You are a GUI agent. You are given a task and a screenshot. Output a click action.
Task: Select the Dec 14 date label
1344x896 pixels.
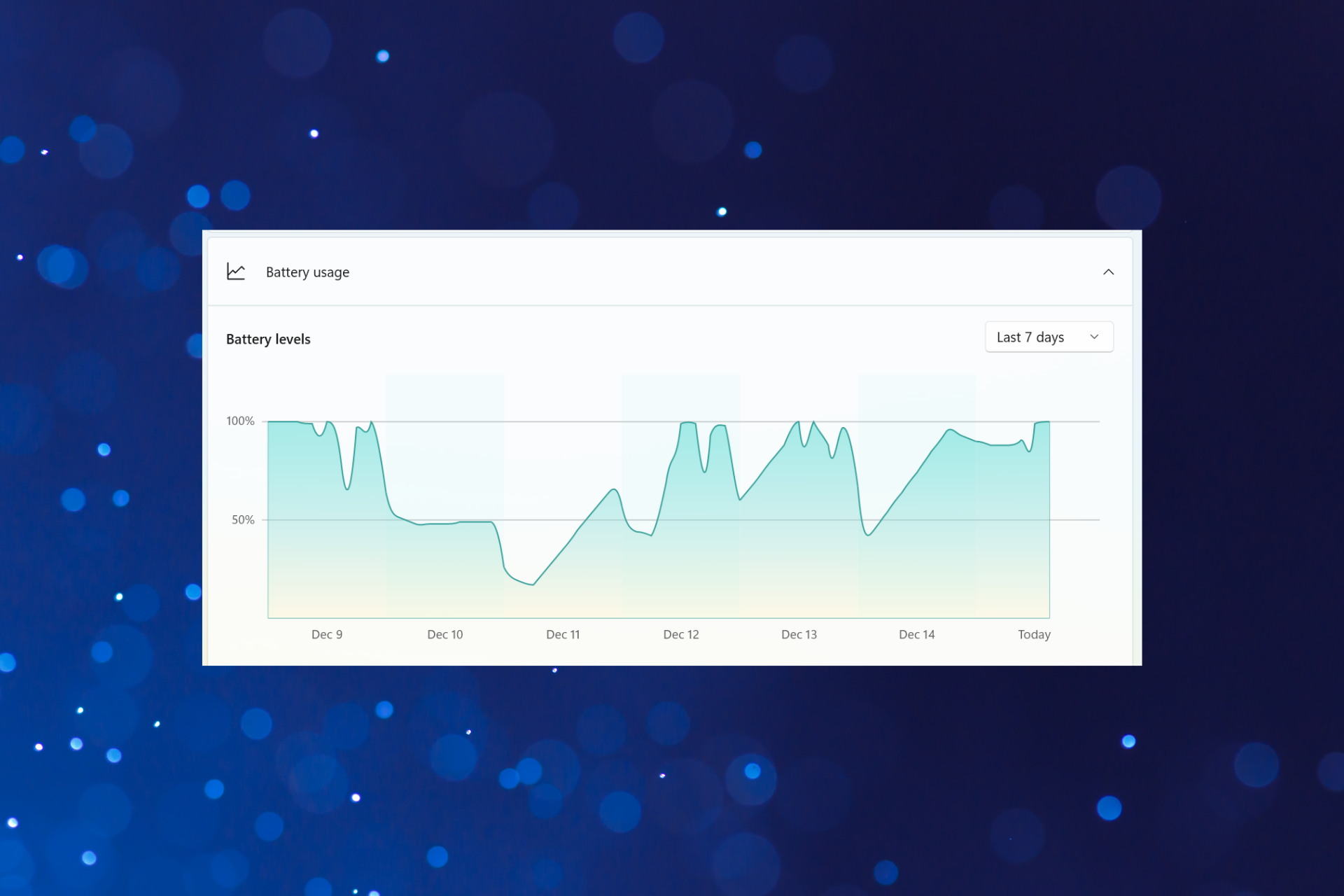click(x=916, y=634)
